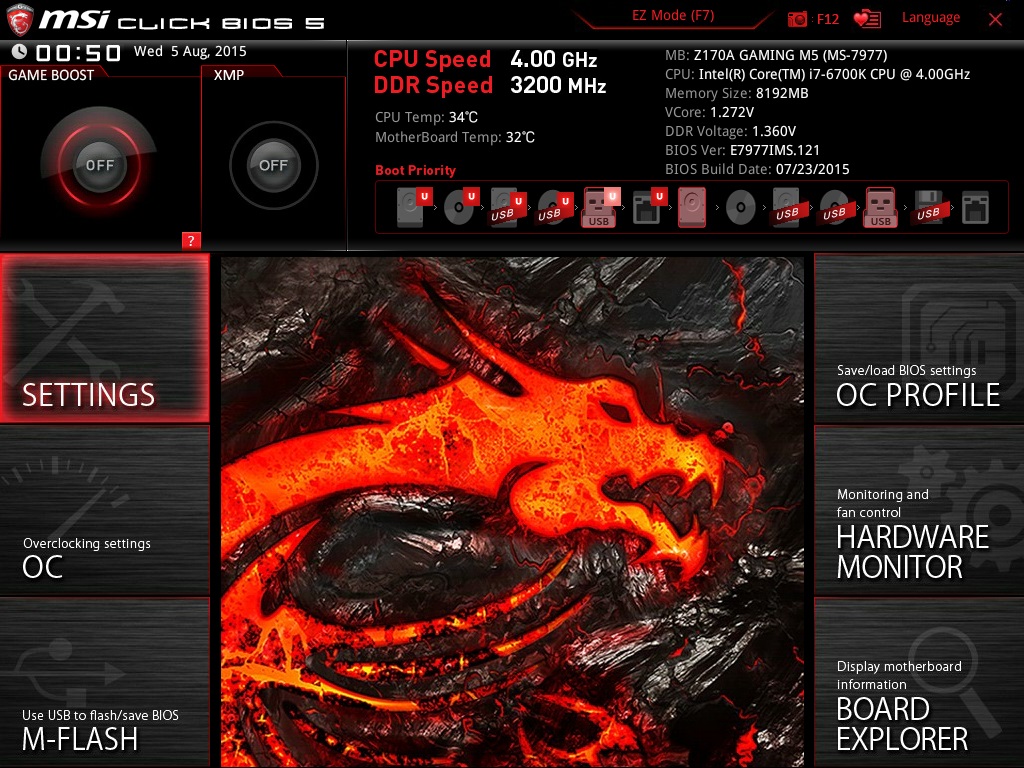Click the last network boot icon without UEFI badge
The height and width of the screenshot is (768, 1024).
tap(975, 208)
